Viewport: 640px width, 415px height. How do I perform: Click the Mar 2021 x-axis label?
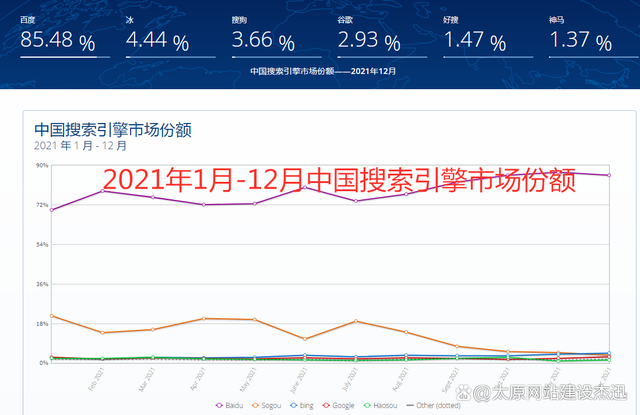click(147, 379)
